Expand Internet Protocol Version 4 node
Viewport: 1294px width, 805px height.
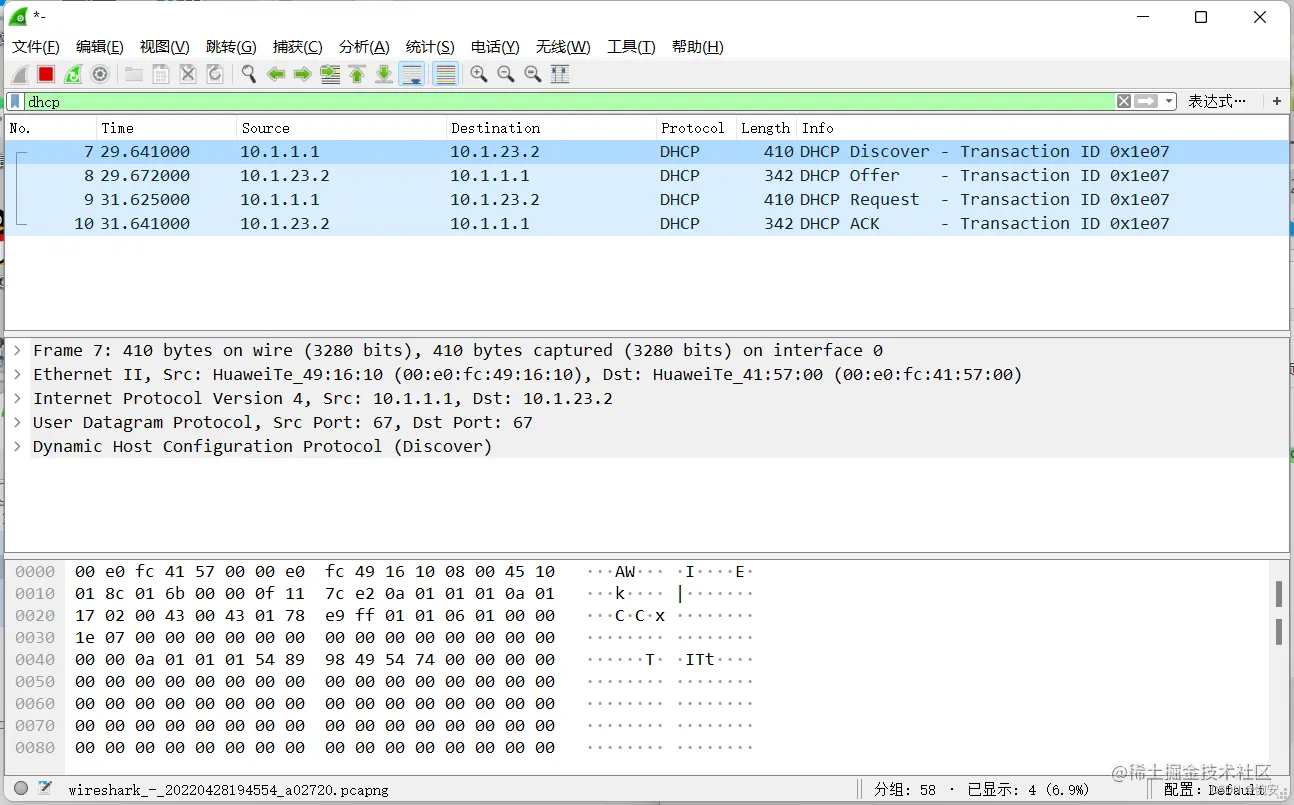pos(17,398)
